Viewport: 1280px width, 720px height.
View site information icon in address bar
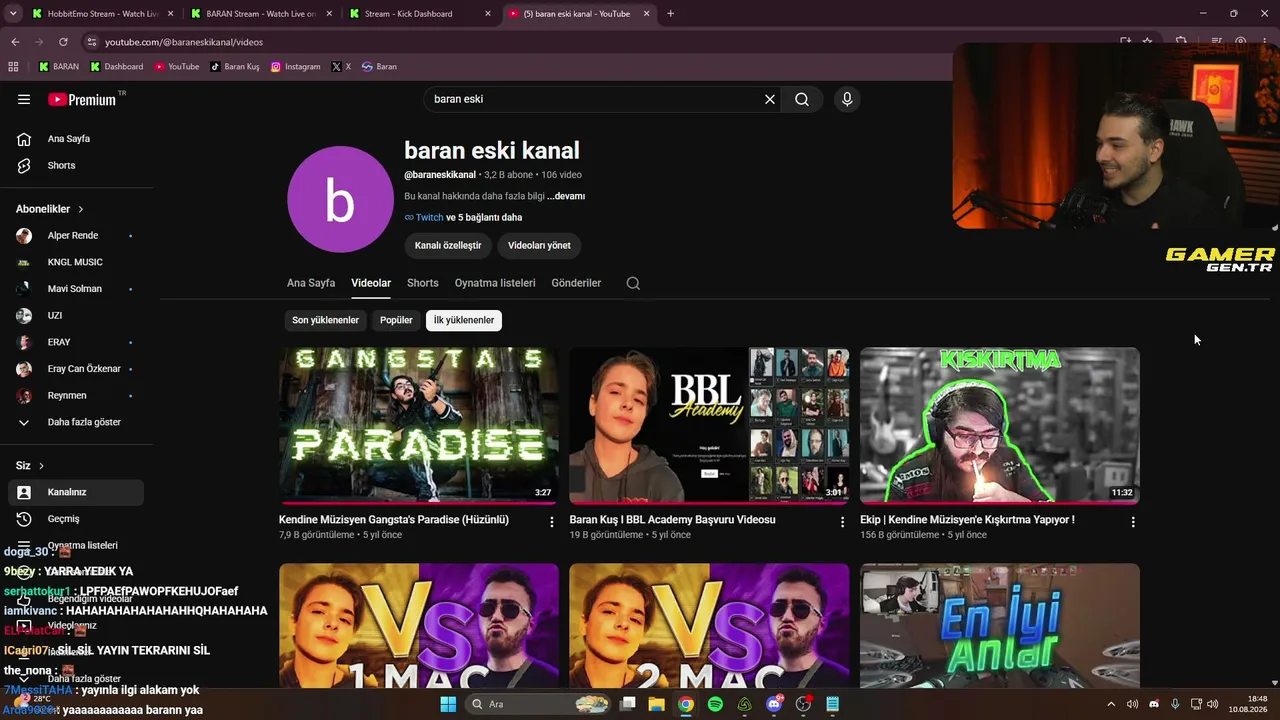click(x=92, y=42)
